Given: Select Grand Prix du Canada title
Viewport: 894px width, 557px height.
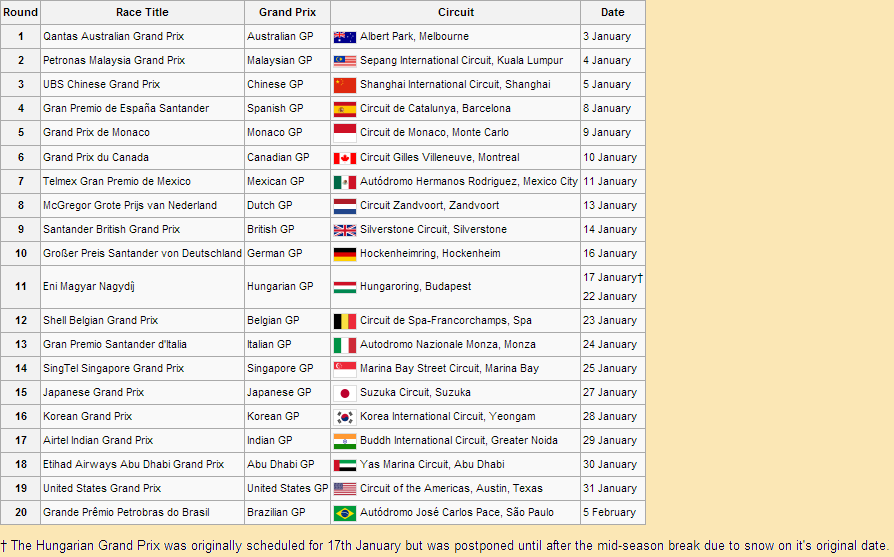Looking at the screenshot, I should pyautogui.click(x=96, y=157).
